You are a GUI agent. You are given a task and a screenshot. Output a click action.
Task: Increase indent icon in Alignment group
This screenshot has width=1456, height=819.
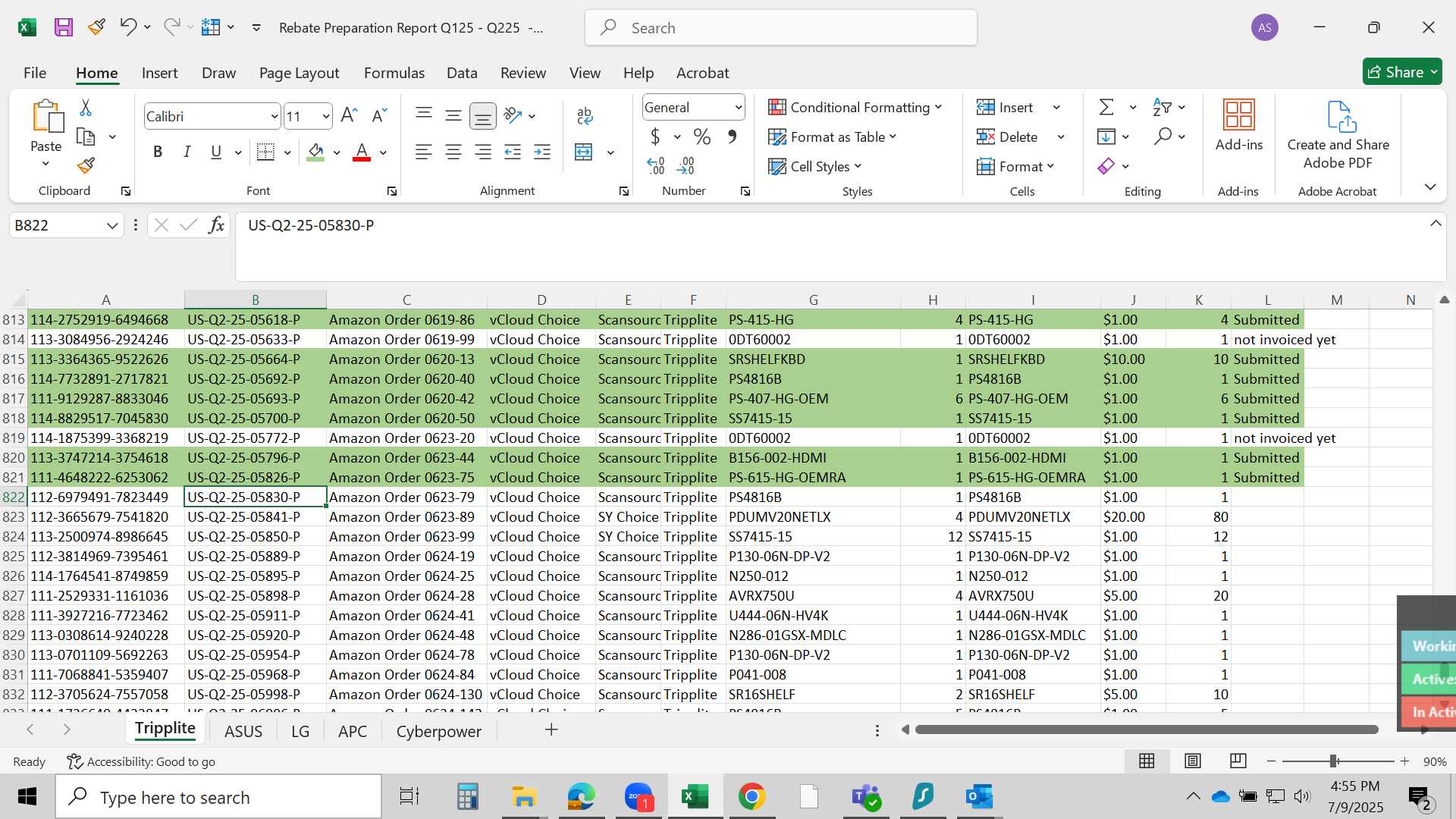point(542,152)
